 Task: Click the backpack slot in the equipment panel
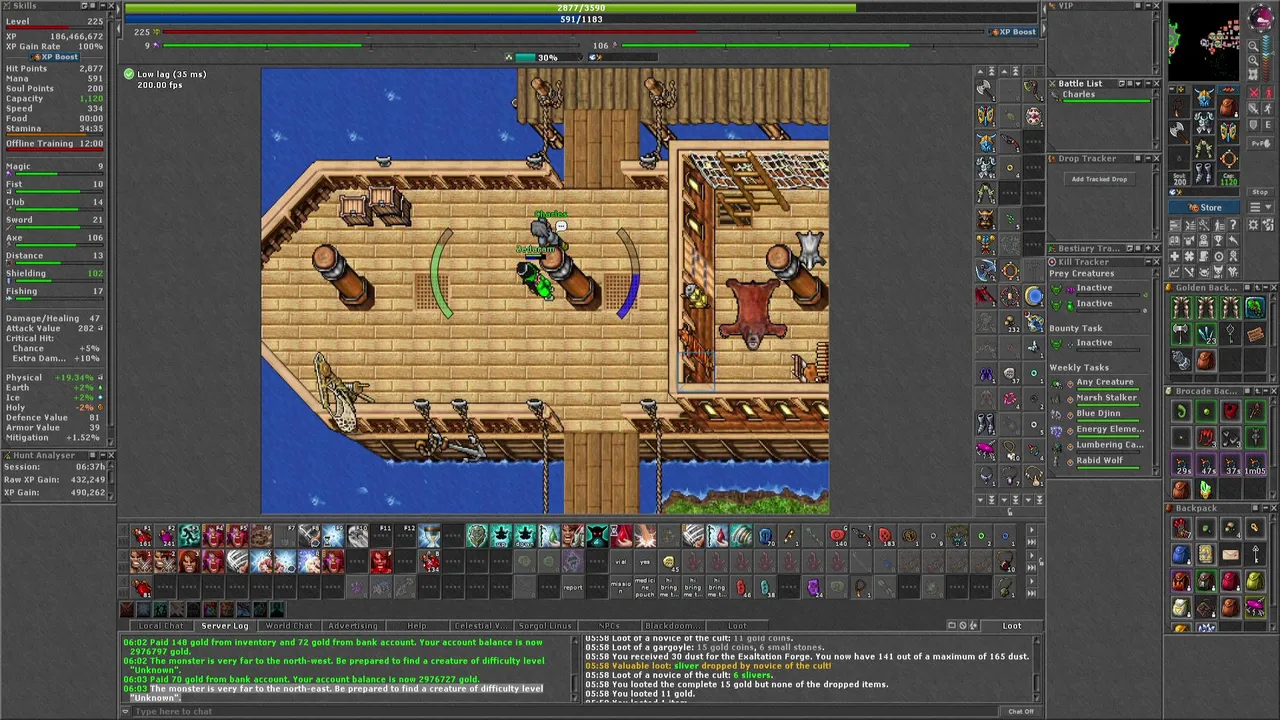[1229, 107]
